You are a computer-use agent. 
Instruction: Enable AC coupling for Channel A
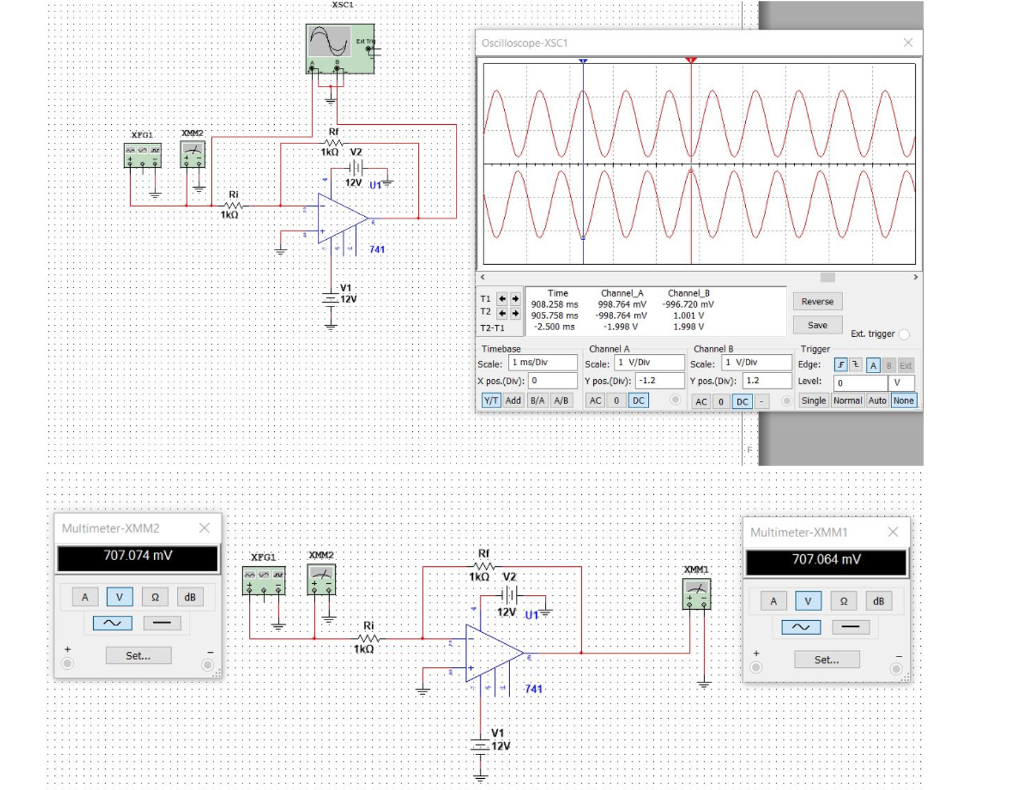coord(594,400)
